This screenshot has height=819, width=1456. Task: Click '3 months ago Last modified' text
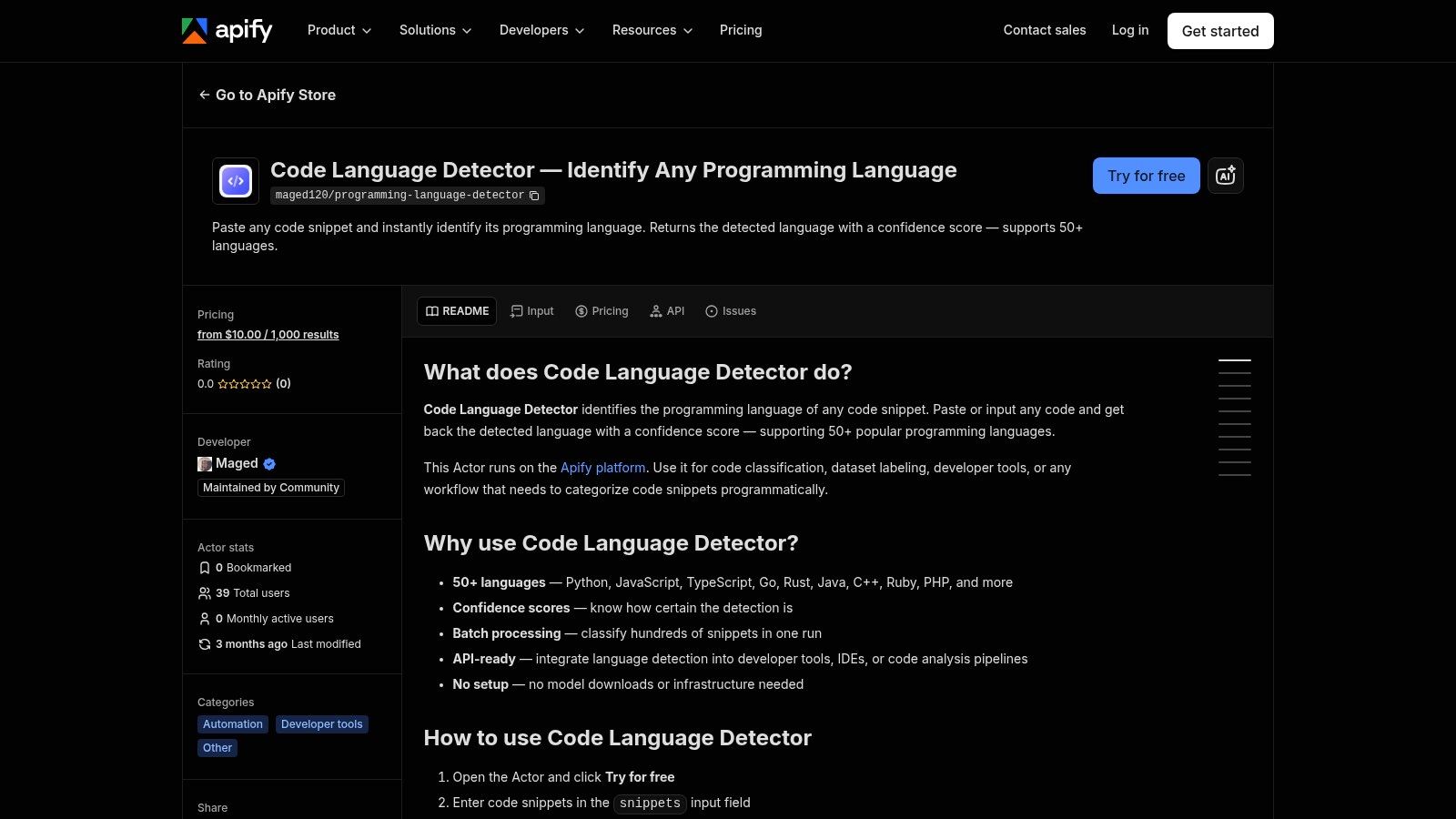tap(288, 644)
